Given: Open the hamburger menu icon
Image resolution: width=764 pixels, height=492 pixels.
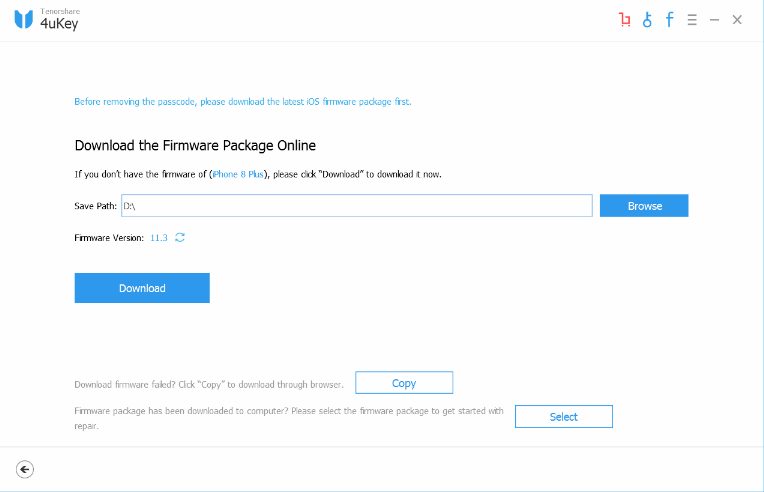Looking at the screenshot, I should pos(692,20).
